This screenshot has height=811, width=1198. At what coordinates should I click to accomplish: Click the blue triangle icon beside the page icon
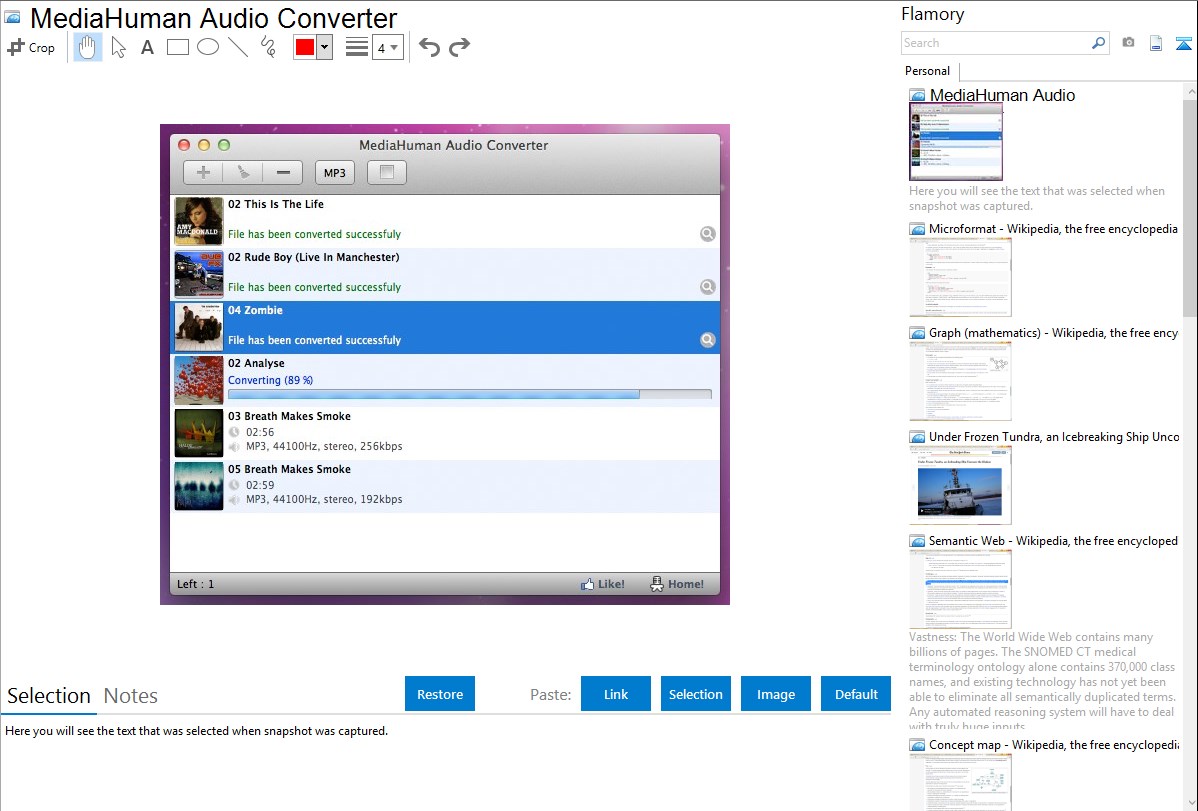click(x=1183, y=43)
